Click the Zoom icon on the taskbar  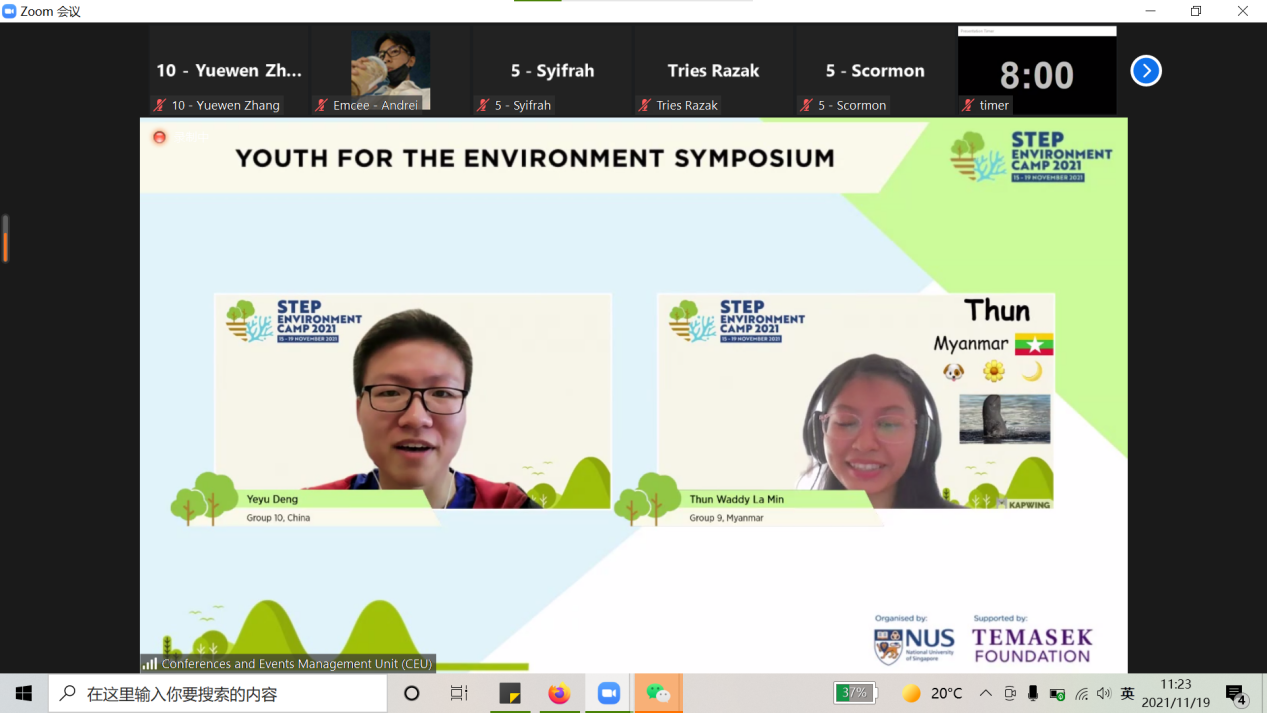point(608,693)
